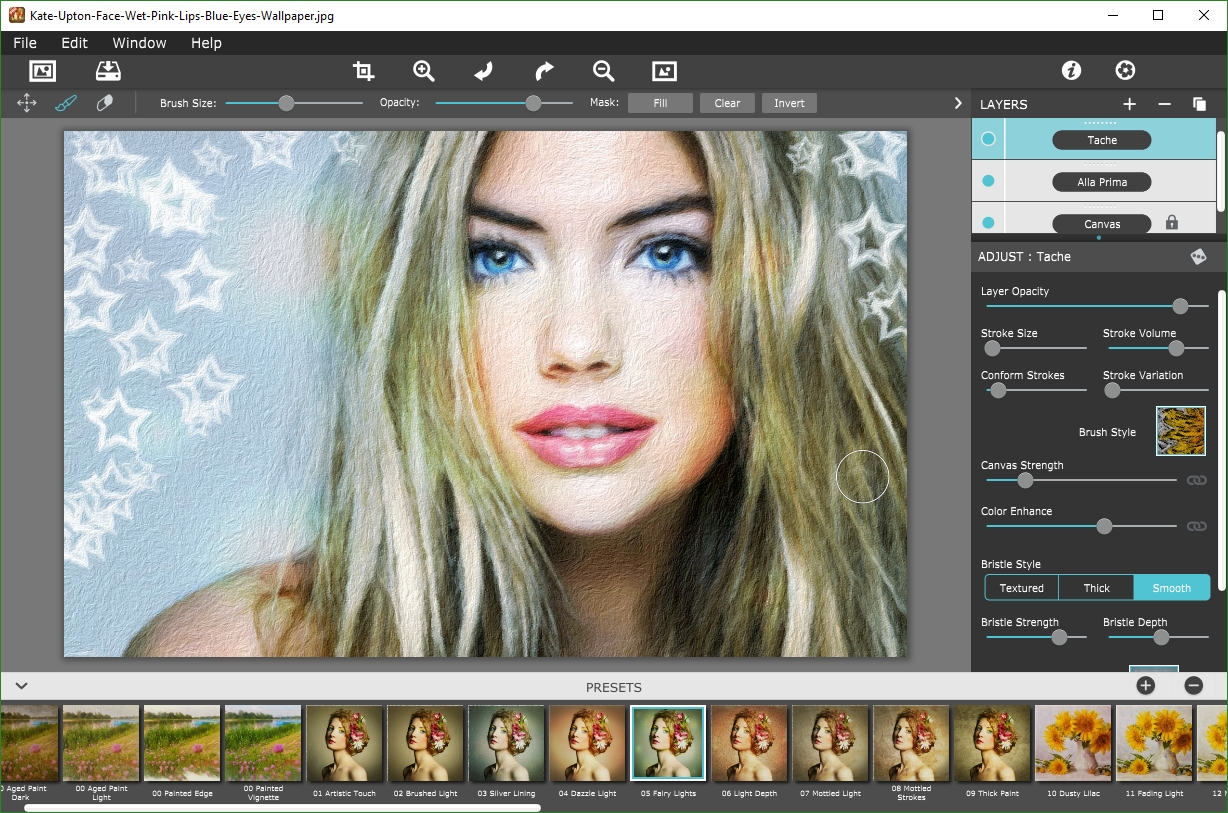Select the paint brush masking tool
Screen dimensions: 1228x813
tap(66, 102)
